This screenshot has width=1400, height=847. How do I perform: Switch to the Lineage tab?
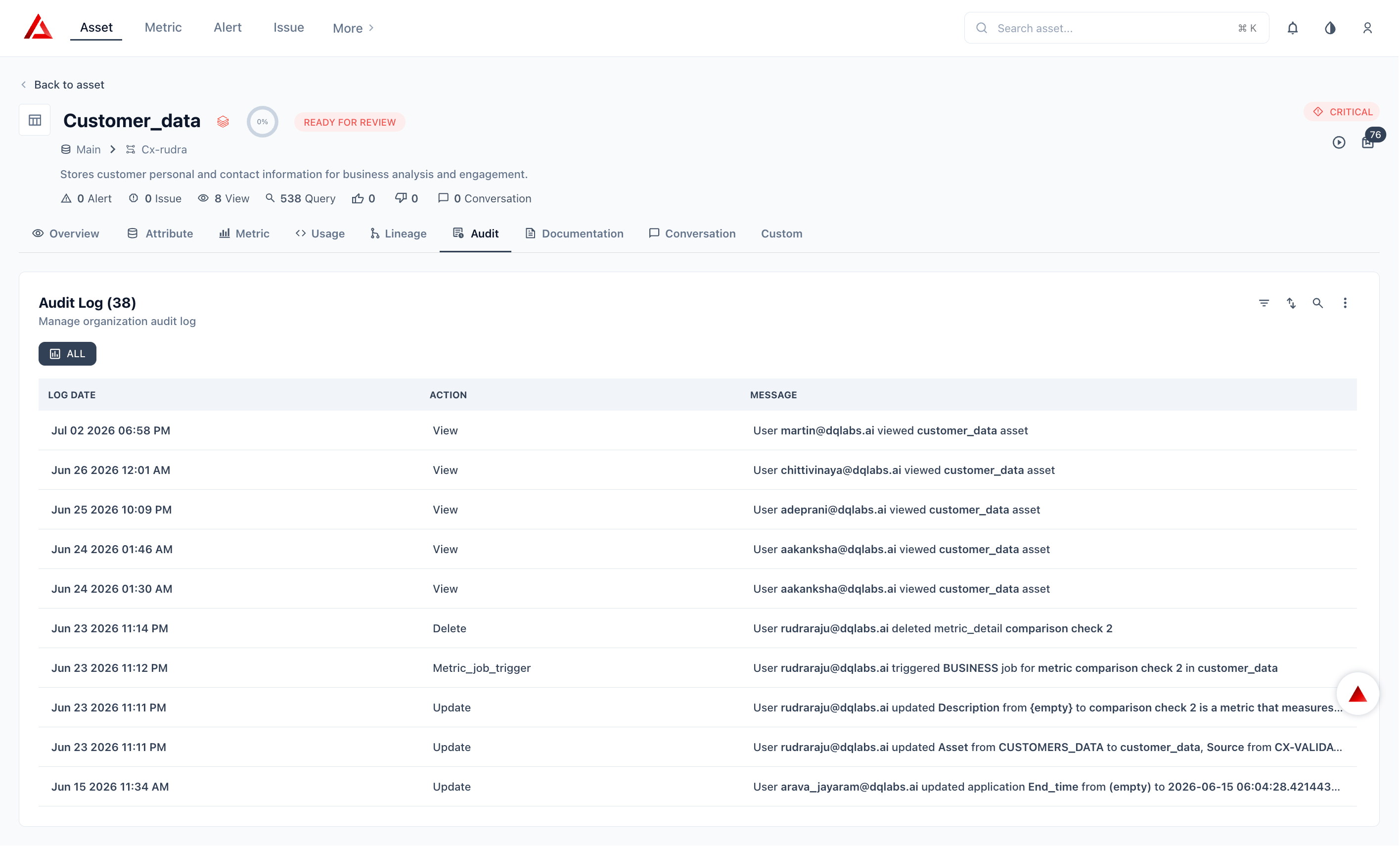[x=398, y=234]
